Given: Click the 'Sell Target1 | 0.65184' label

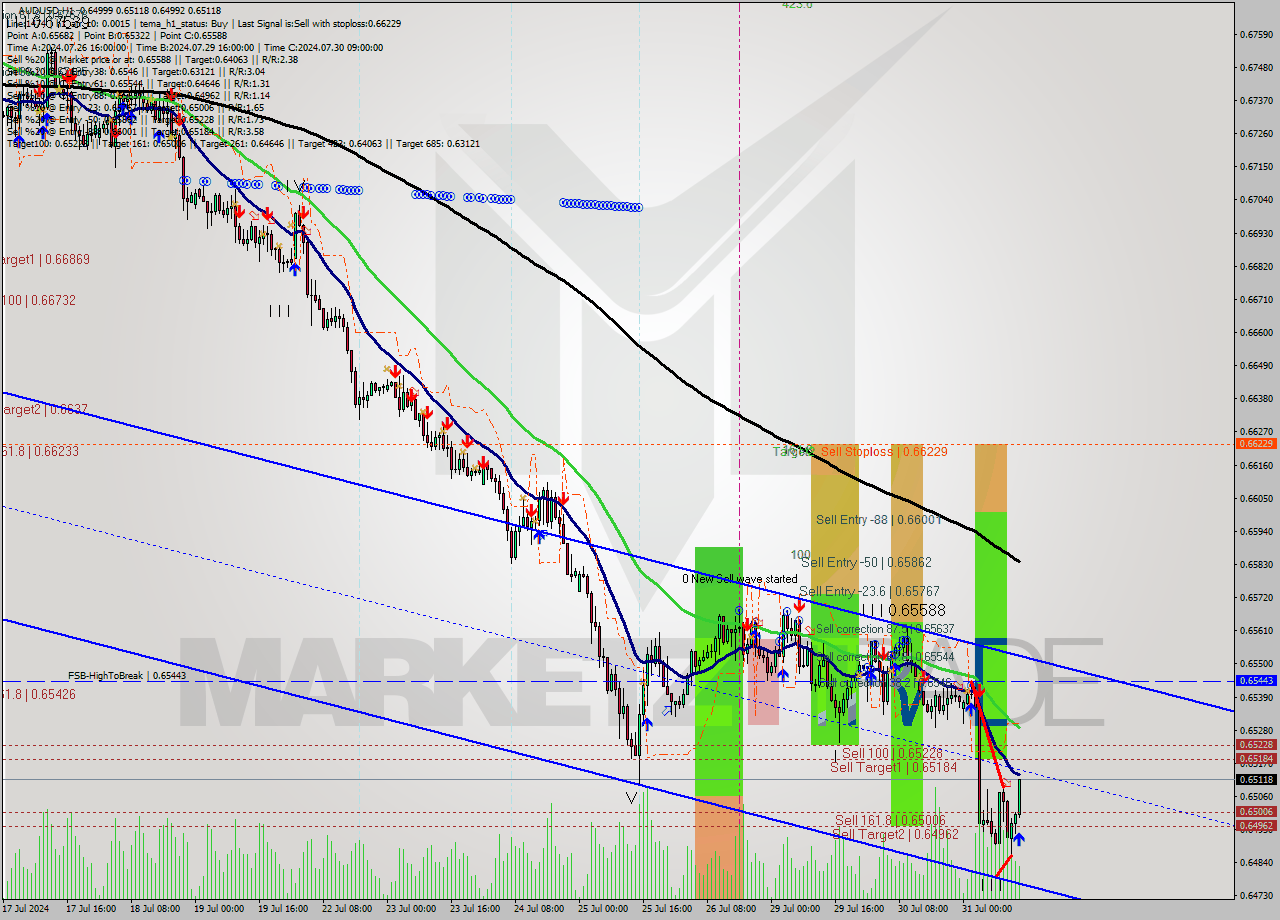Looking at the screenshot, I should point(893,767).
